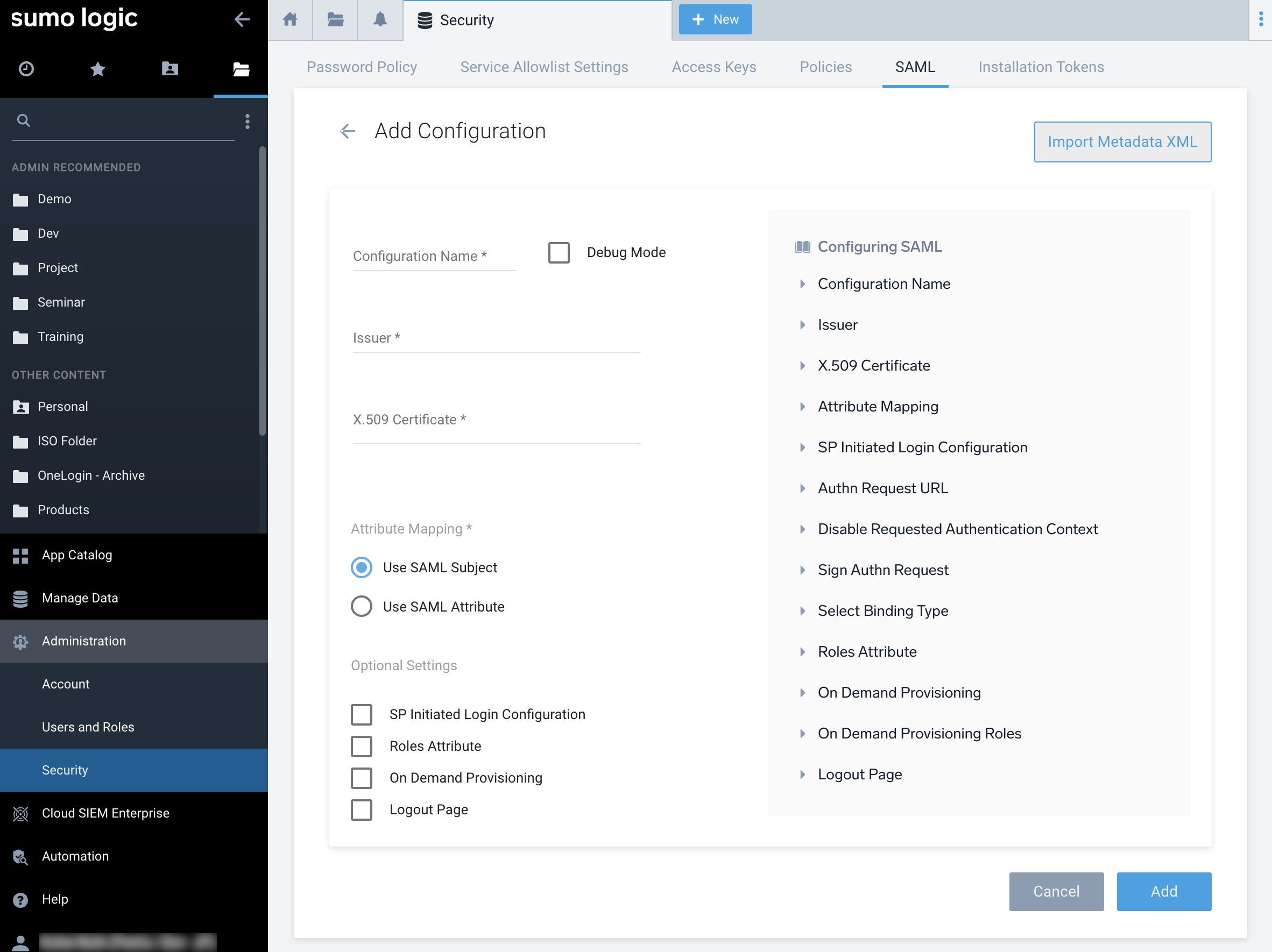Open the Personal folder icon tab in sidebar header
Image resolution: width=1272 pixels, height=952 pixels.
(169, 69)
